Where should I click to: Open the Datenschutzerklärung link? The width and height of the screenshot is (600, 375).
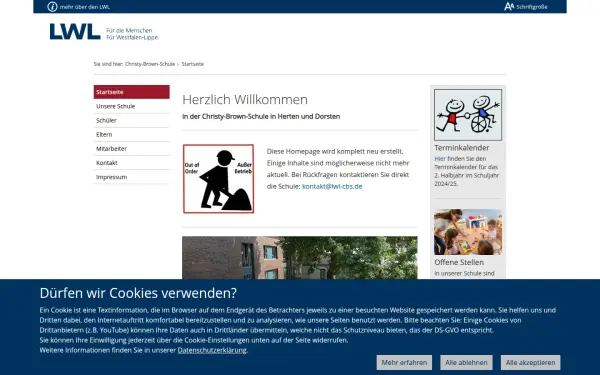[x=212, y=350]
